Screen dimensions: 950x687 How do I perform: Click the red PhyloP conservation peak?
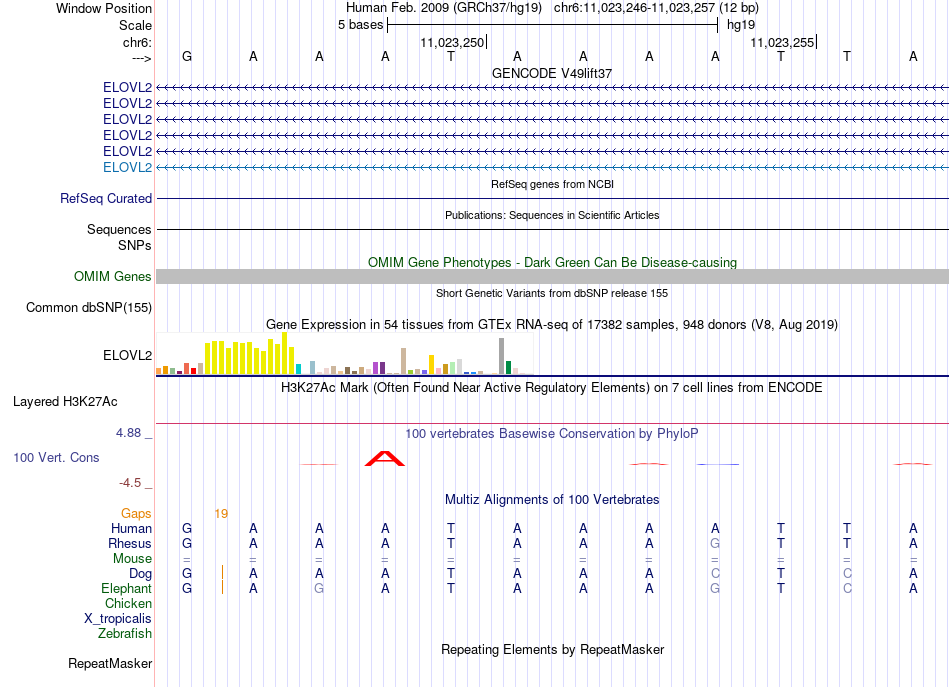385,458
